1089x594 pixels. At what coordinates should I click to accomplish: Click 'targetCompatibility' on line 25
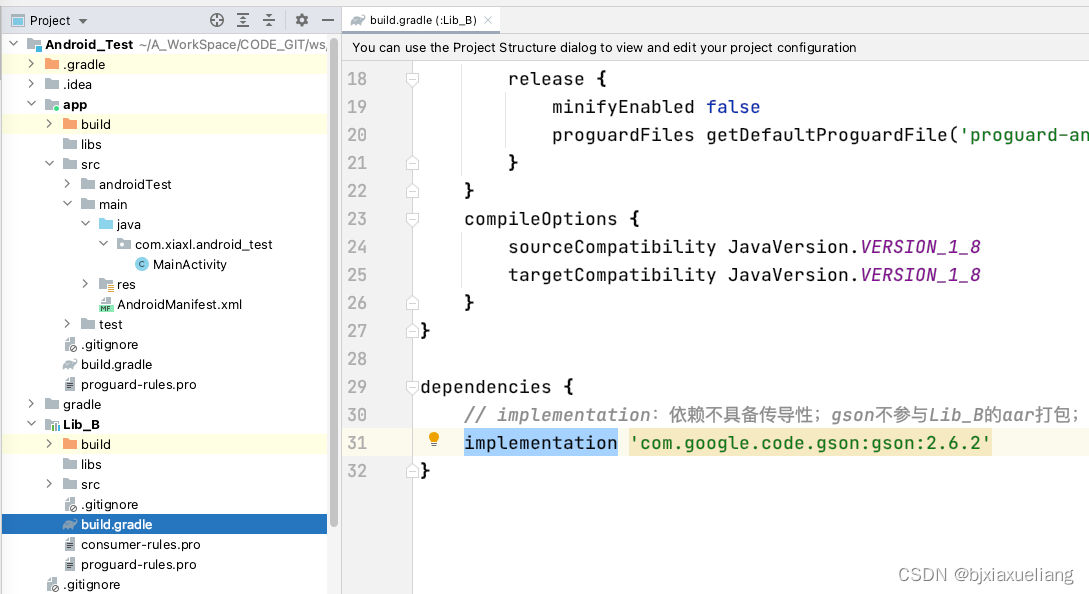coord(612,274)
